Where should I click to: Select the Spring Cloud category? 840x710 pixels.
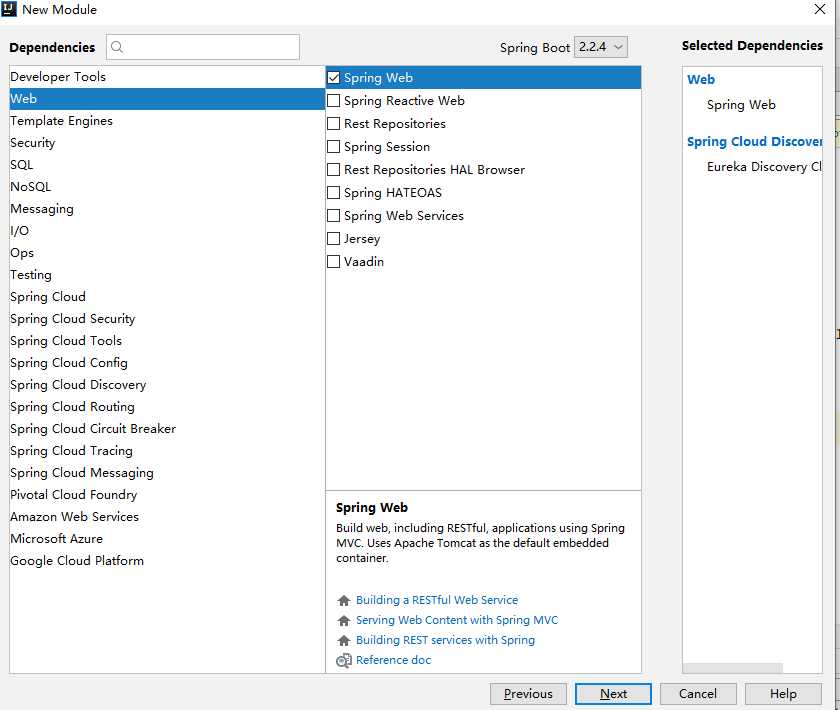point(167,296)
